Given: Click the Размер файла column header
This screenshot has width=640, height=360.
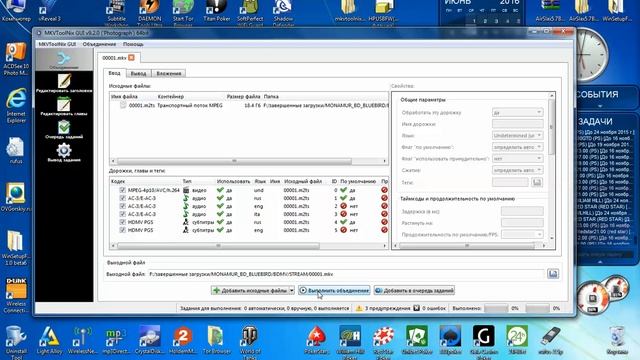Looking at the screenshot, I should (243, 96).
